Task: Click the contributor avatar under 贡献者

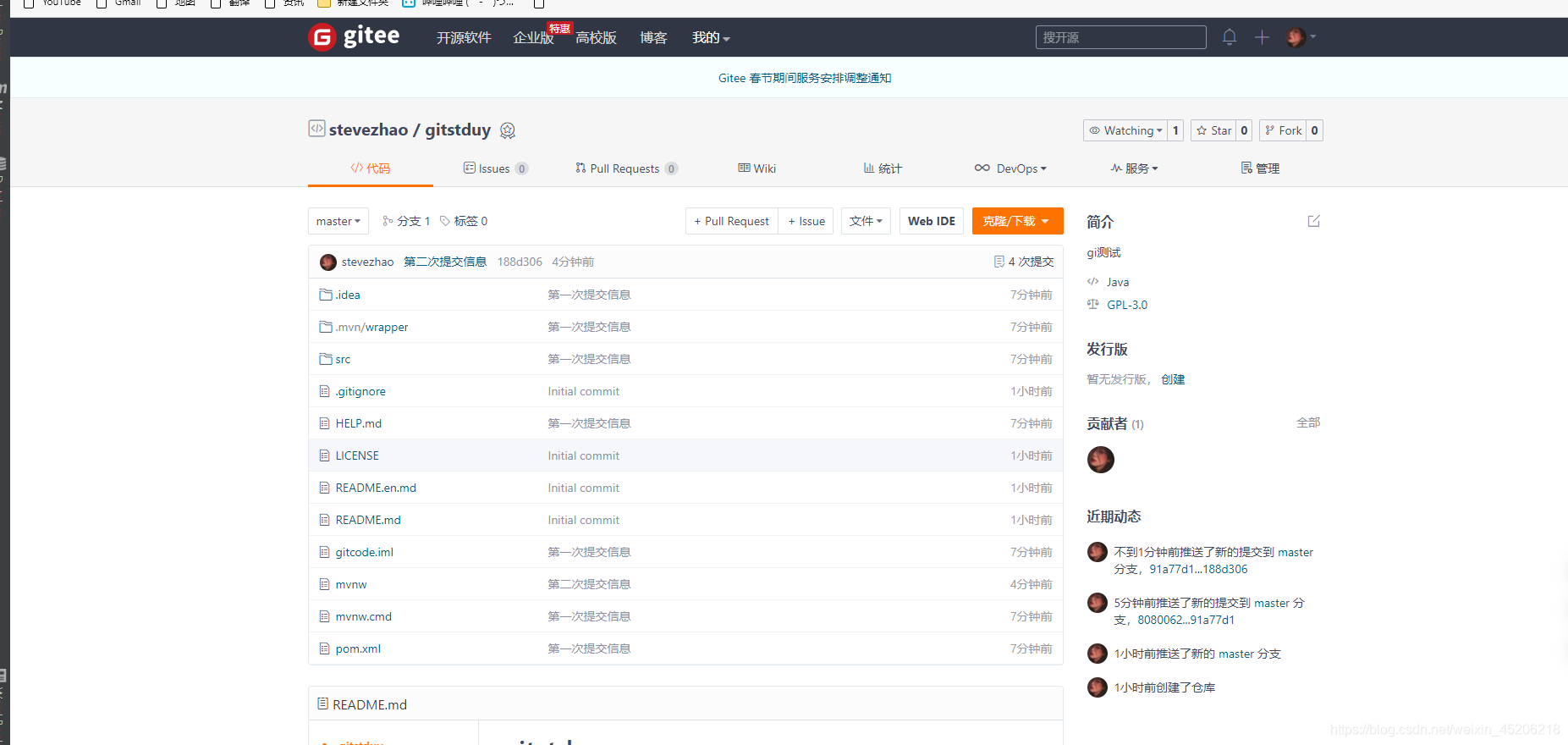Action: pos(1101,460)
